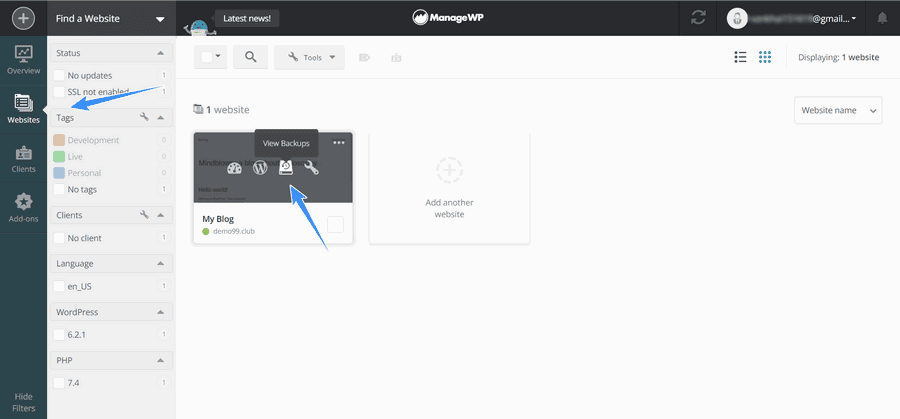The image size is (900, 419).
Task: Collapse the Language filter section
Action: [161, 263]
